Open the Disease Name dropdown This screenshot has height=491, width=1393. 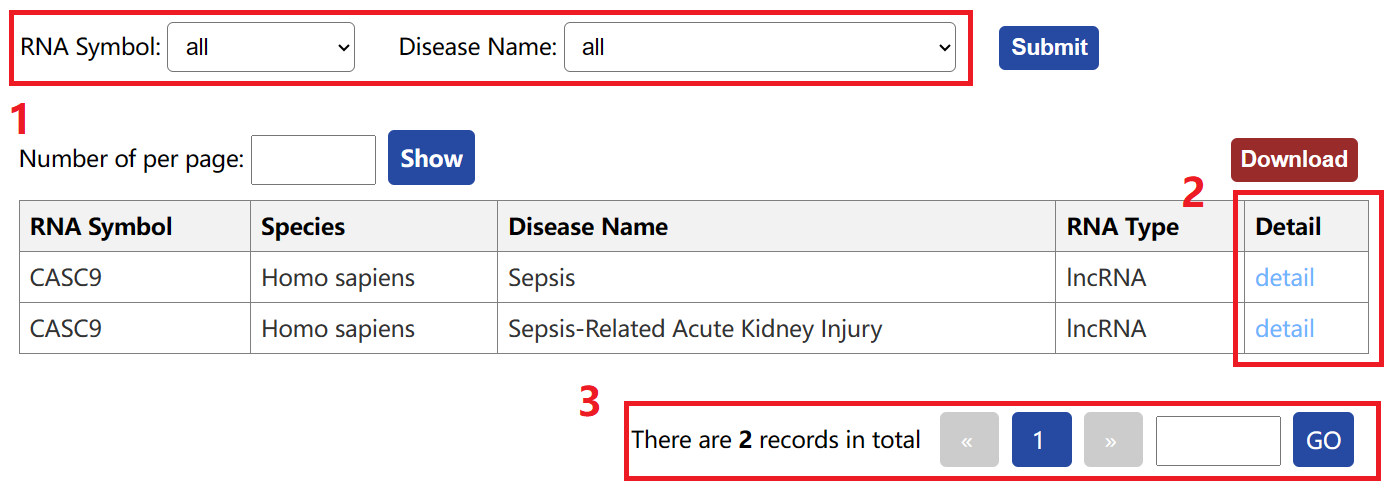[x=760, y=47]
